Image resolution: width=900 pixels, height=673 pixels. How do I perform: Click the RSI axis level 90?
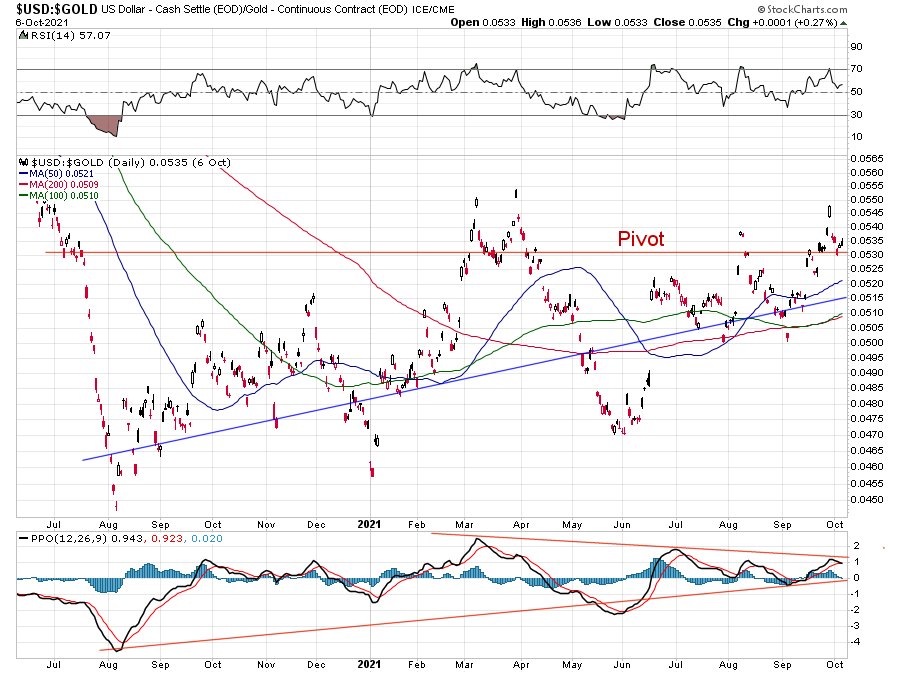(856, 47)
